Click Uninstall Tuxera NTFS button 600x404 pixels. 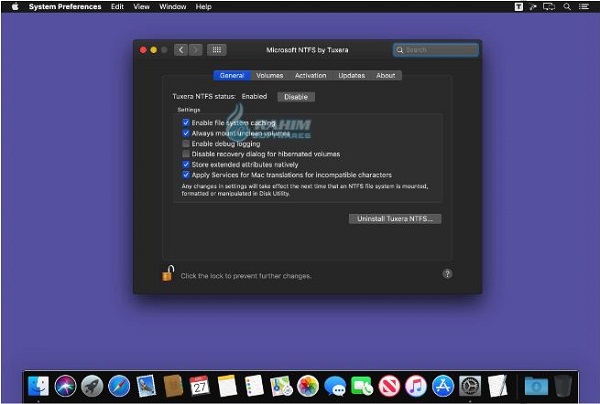pyautogui.click(x=395, y=219)
